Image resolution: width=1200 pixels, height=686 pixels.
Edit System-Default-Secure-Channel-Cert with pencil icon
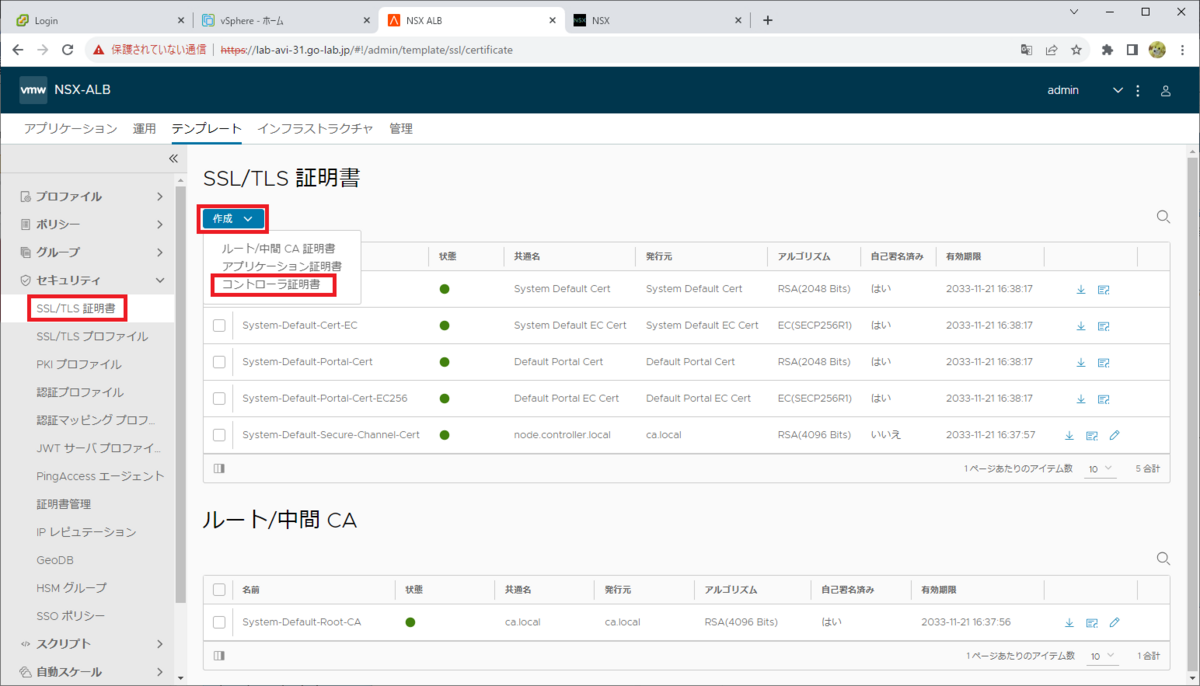pyautogui.click(x=1114, y=435)
